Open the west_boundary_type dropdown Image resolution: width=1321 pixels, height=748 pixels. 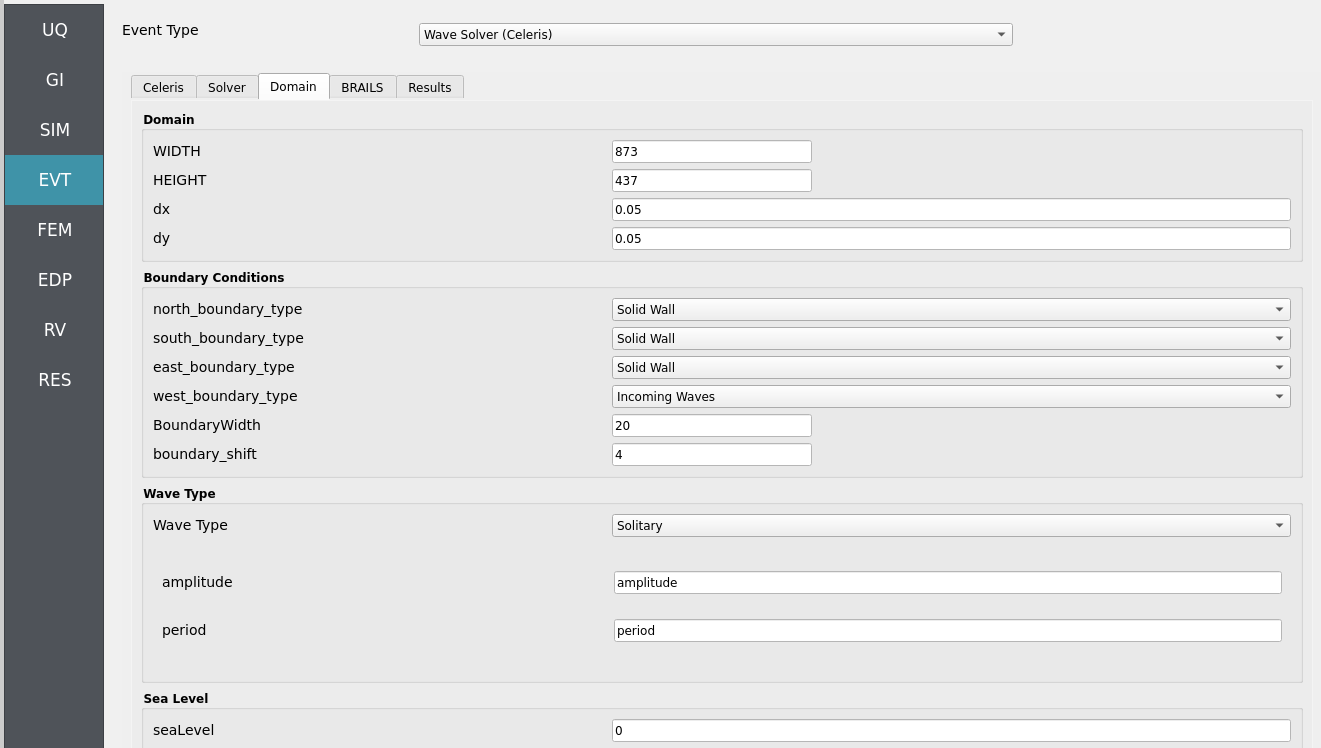coord(951,397)
